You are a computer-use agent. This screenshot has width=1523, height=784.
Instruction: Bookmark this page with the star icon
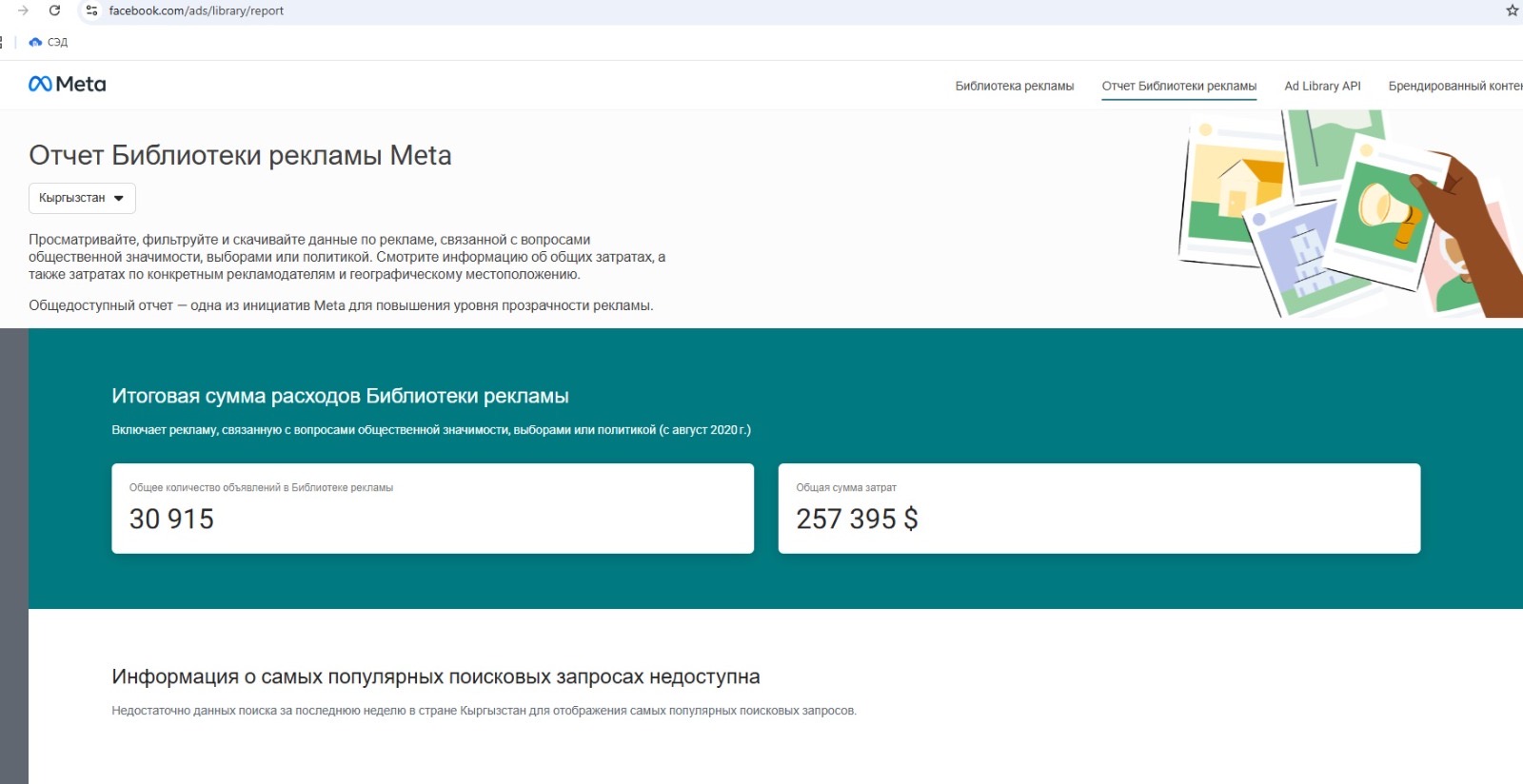click(x=1512, y=10)
